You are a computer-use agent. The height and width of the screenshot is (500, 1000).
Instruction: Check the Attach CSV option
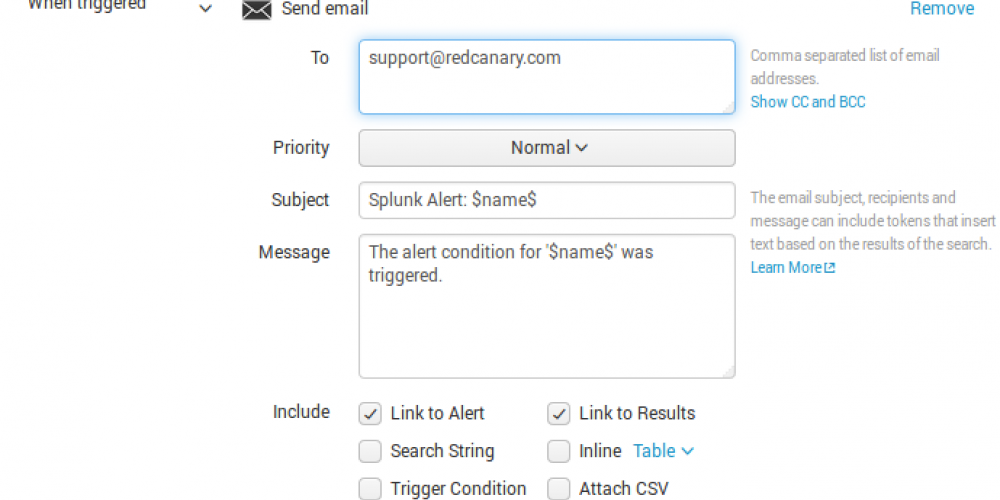tap(559, 489)
